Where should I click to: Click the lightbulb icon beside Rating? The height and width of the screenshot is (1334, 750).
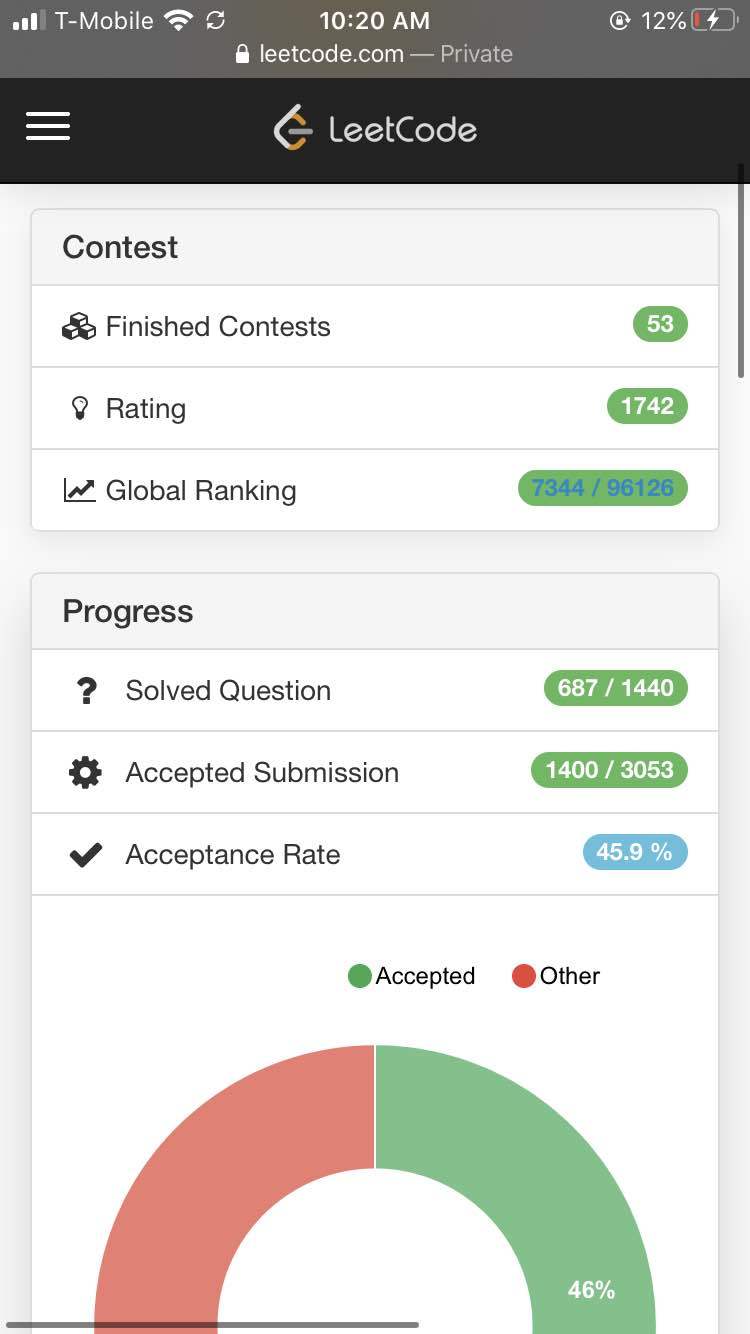80,408
